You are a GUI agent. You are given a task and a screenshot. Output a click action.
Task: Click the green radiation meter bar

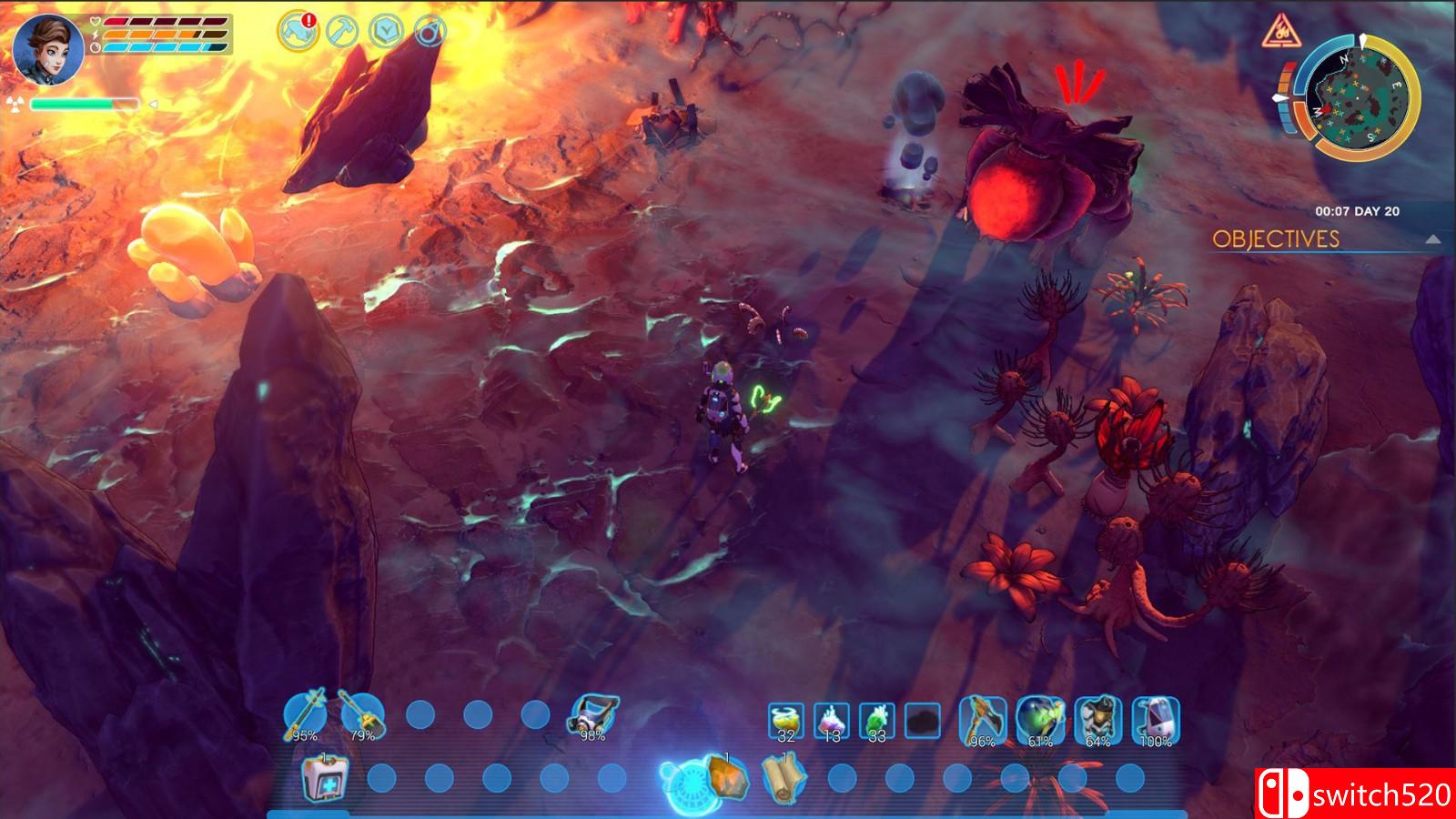pos(84,105)
